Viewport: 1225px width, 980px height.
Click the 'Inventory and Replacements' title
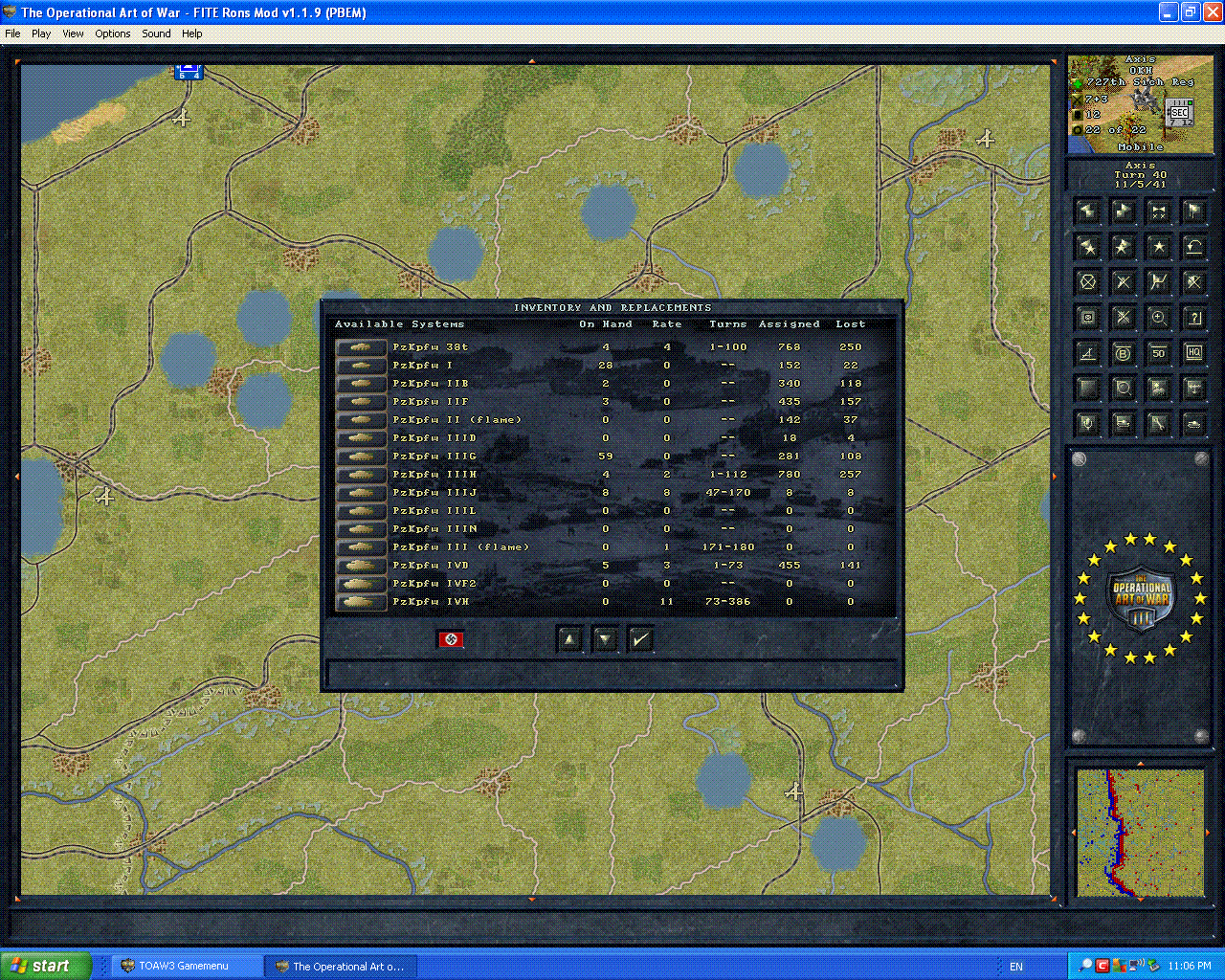point(612,308)
